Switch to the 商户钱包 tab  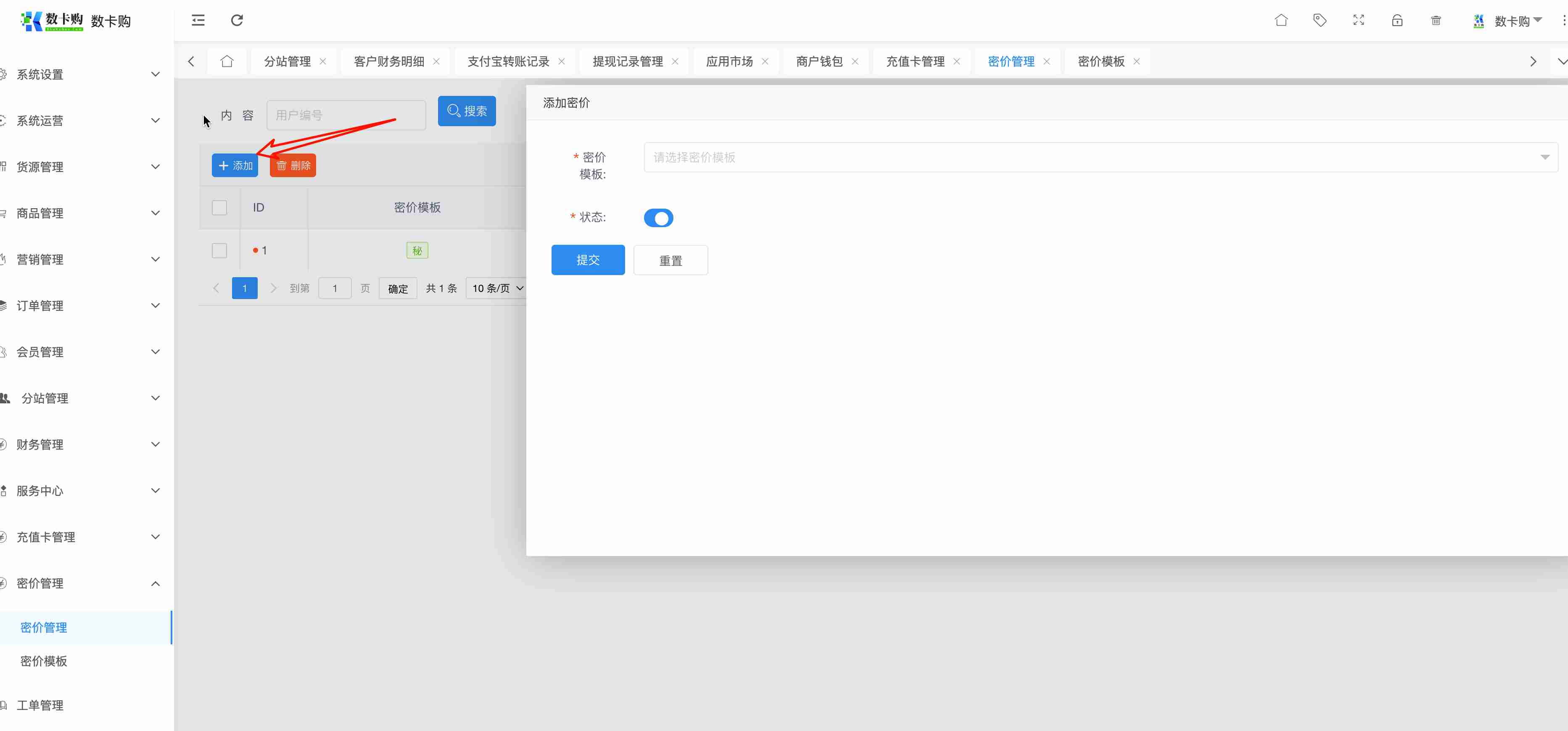coord(819,61)
